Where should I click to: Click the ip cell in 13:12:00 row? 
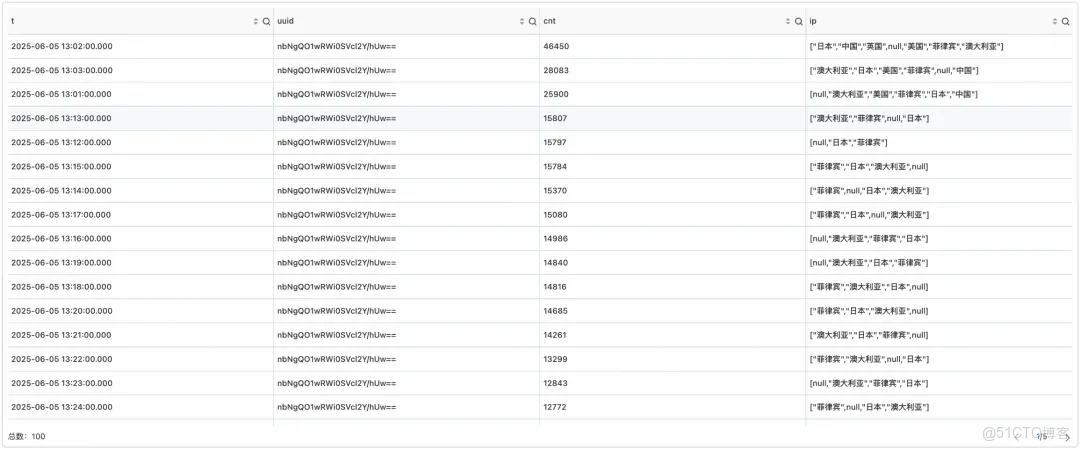point(848,142)
